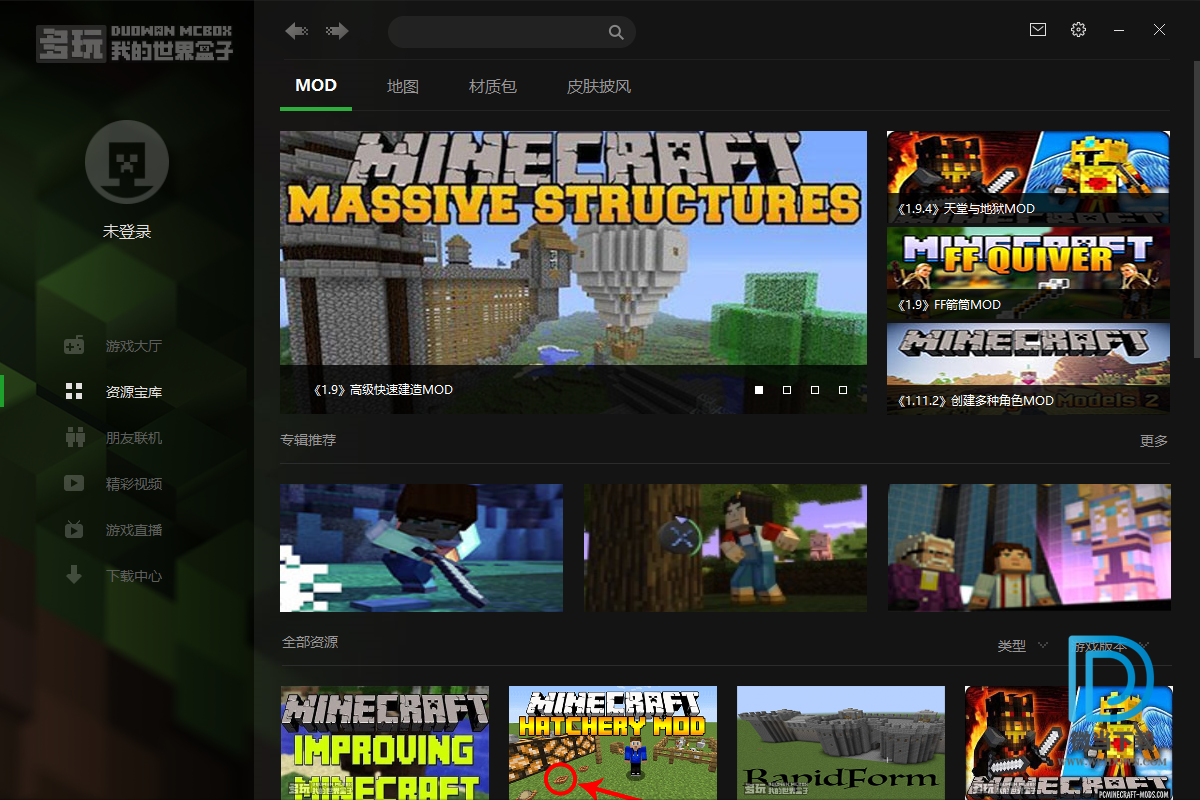Expand the 类型 filter dropdown
1200x800 pixels.
click(x=1022, y=646)
